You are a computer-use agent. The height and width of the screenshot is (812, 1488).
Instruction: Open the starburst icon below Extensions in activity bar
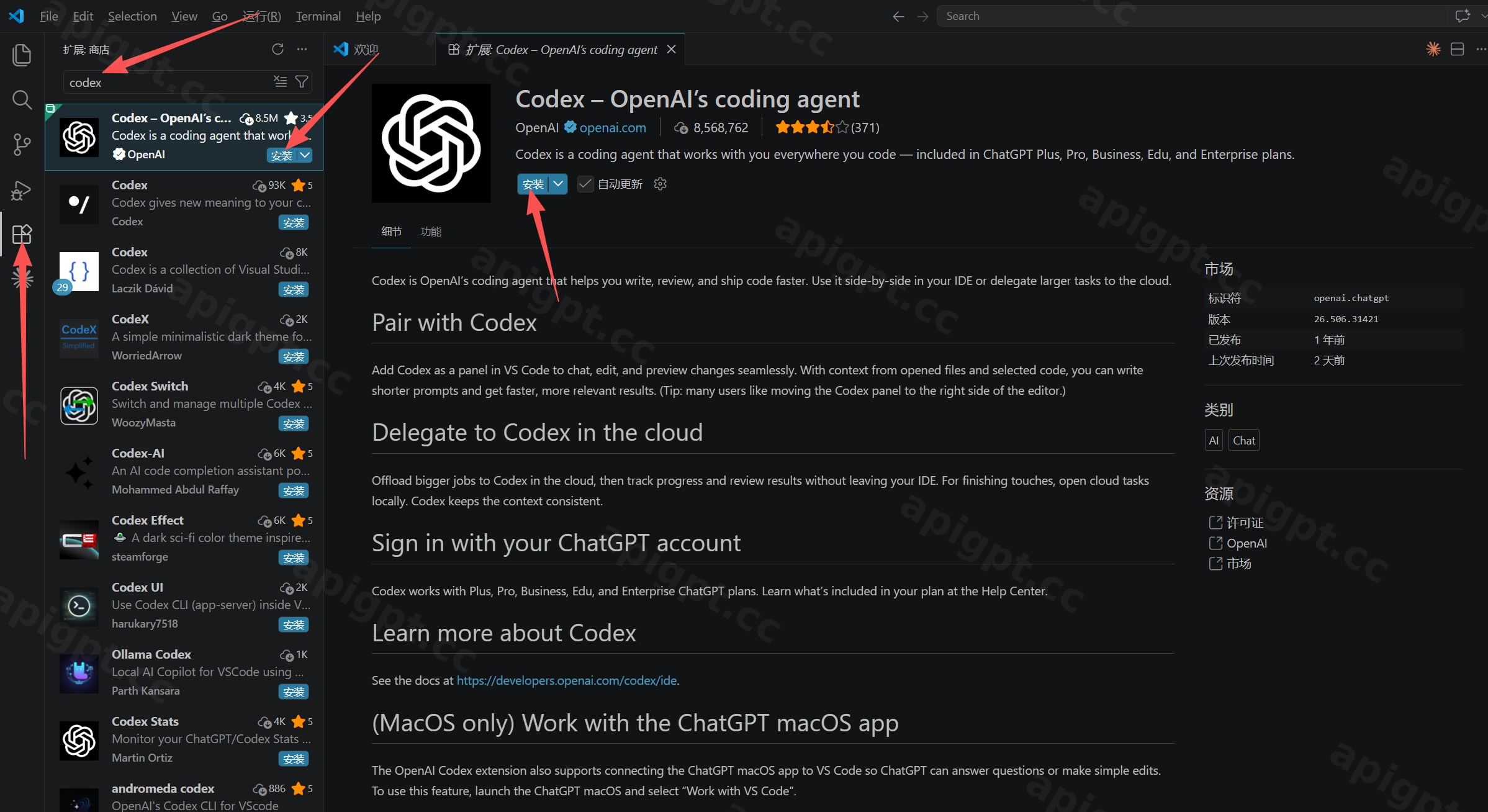[22, 279]
